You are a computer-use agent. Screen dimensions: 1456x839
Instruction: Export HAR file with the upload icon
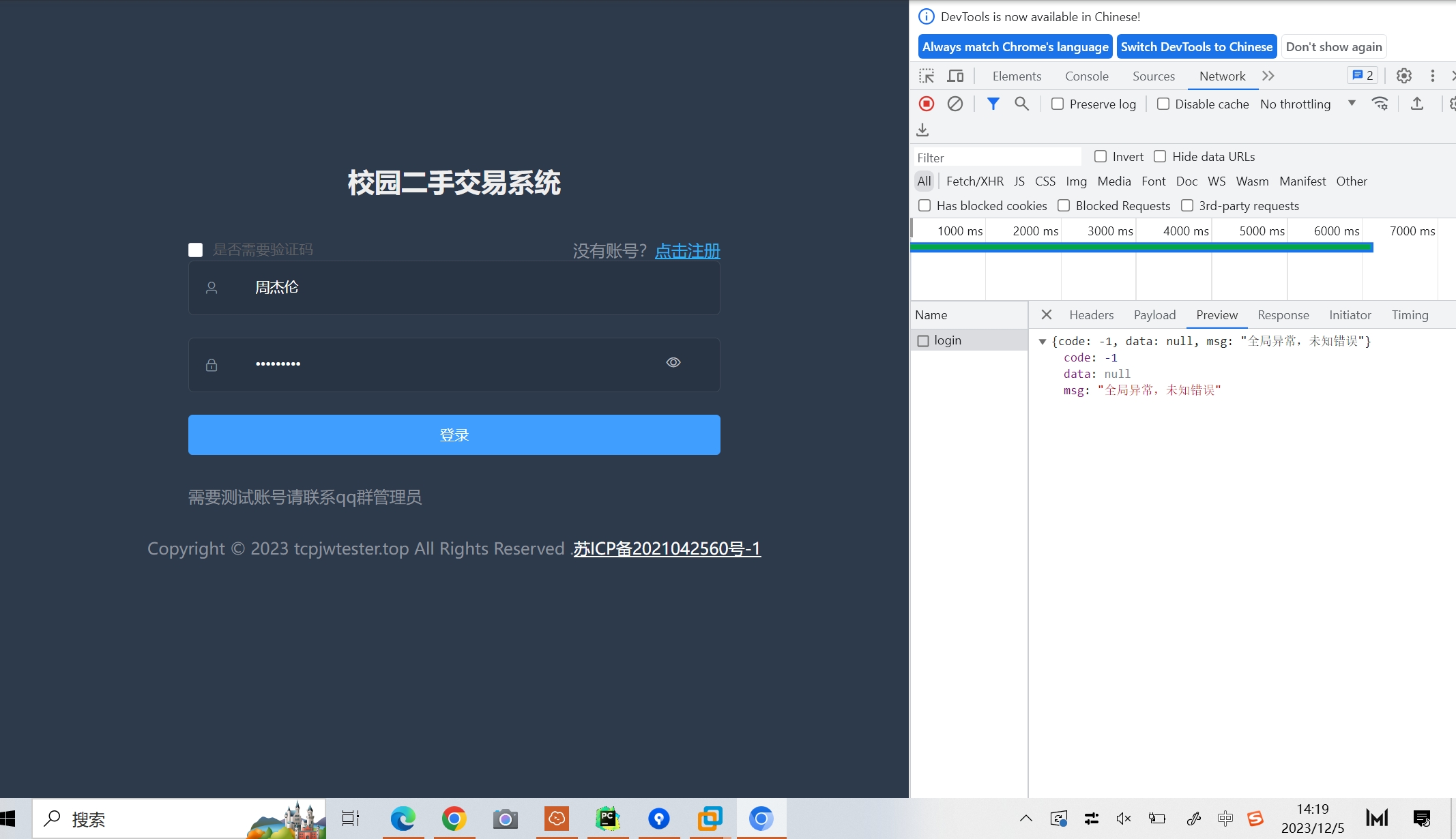[1416, 104]
